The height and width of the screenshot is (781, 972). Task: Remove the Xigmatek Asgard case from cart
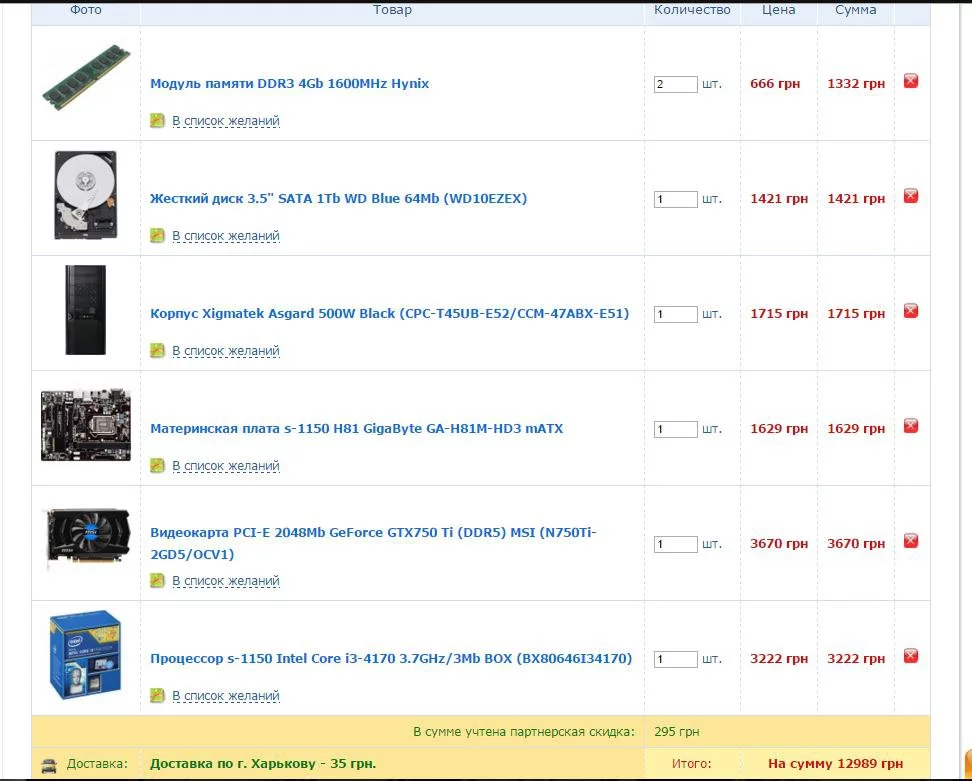(x=911, y=311)
